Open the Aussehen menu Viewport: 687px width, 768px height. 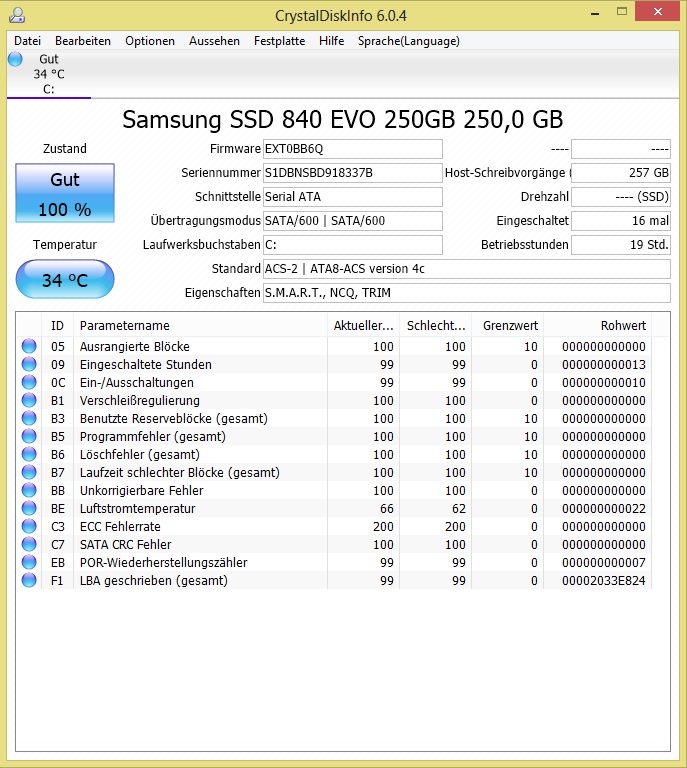coord(214,41)
